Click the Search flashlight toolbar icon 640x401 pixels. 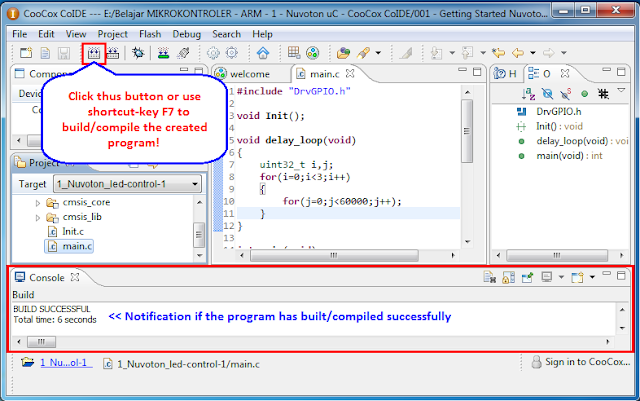coord(363,53)
